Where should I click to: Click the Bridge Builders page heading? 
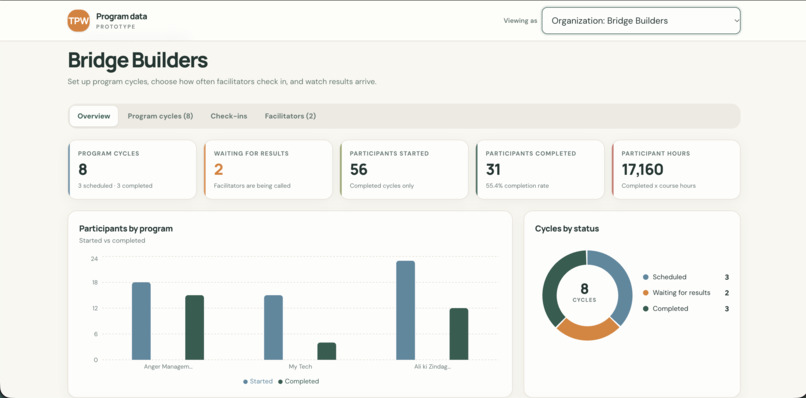pyautogui.click(x=138, y=61)
